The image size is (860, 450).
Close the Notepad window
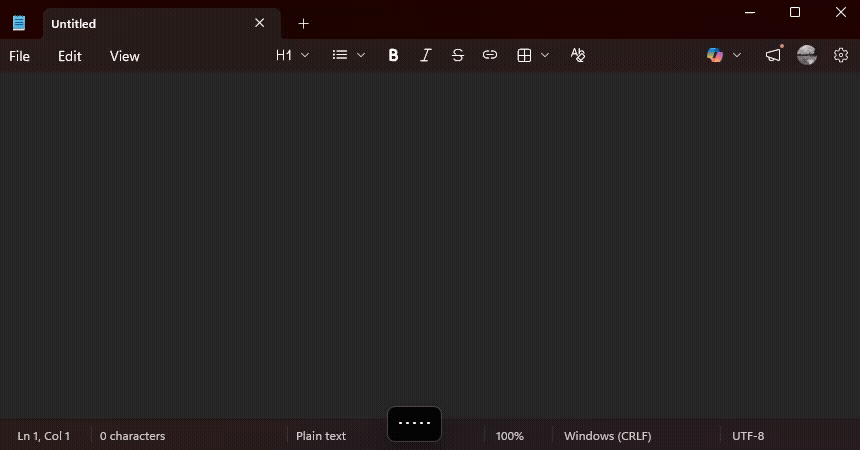pos(841,12)
